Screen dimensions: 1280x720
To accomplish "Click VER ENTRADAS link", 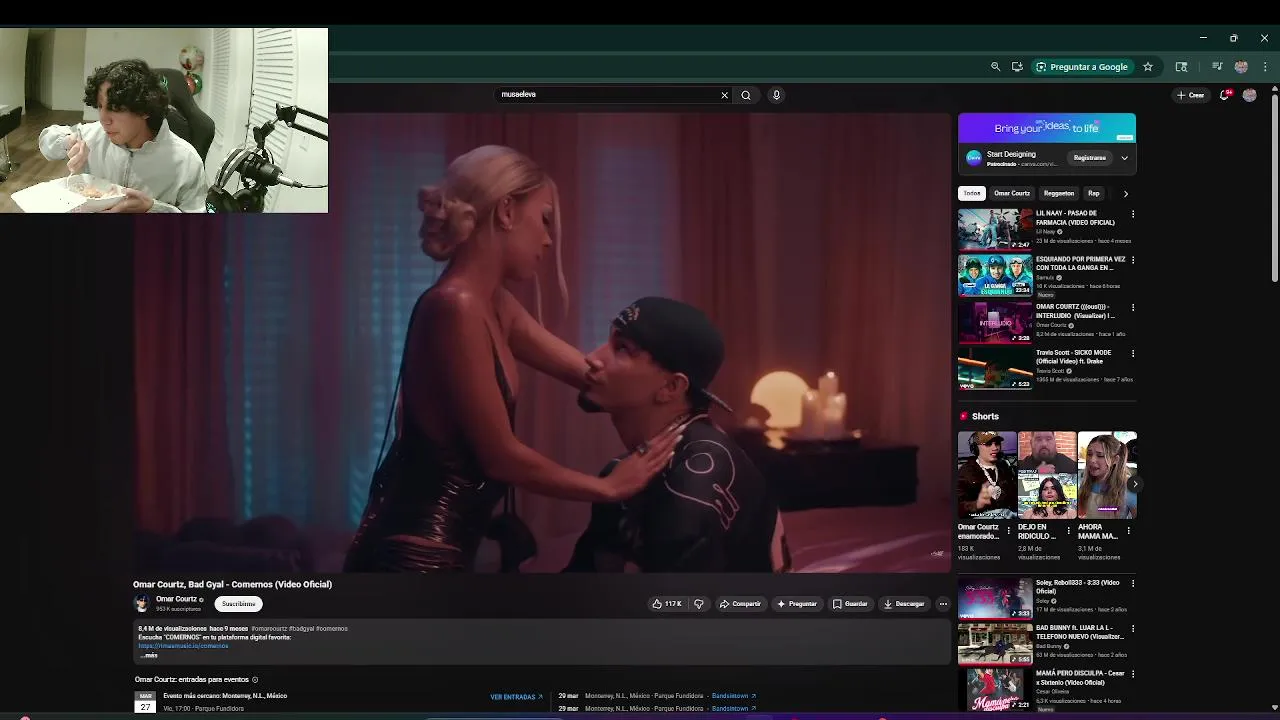I will click(516, 697).
